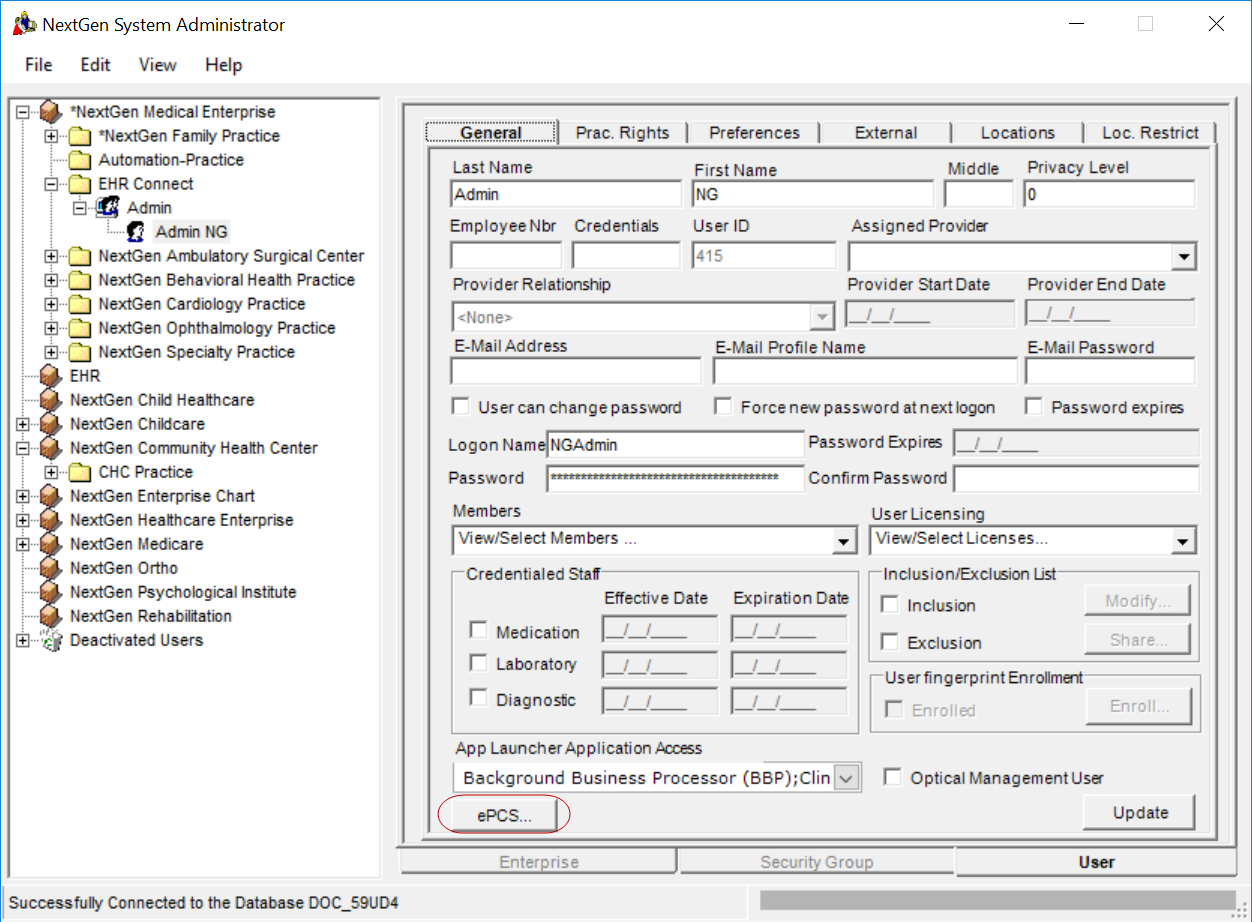The width and height of the screenshot is (1252, 922).
Task: Click the NextGen Family Practice folder icon
Action: pyautogui.click(x=80, y=136)
